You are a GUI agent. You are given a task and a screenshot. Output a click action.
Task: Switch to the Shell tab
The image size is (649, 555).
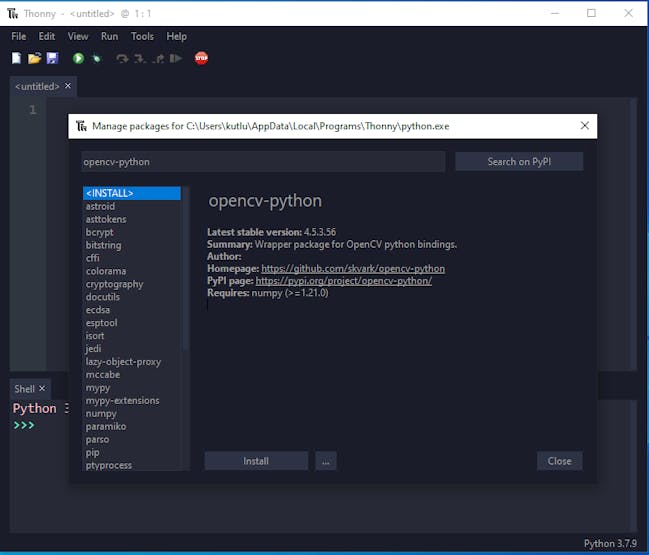click(x=24, y=389)
